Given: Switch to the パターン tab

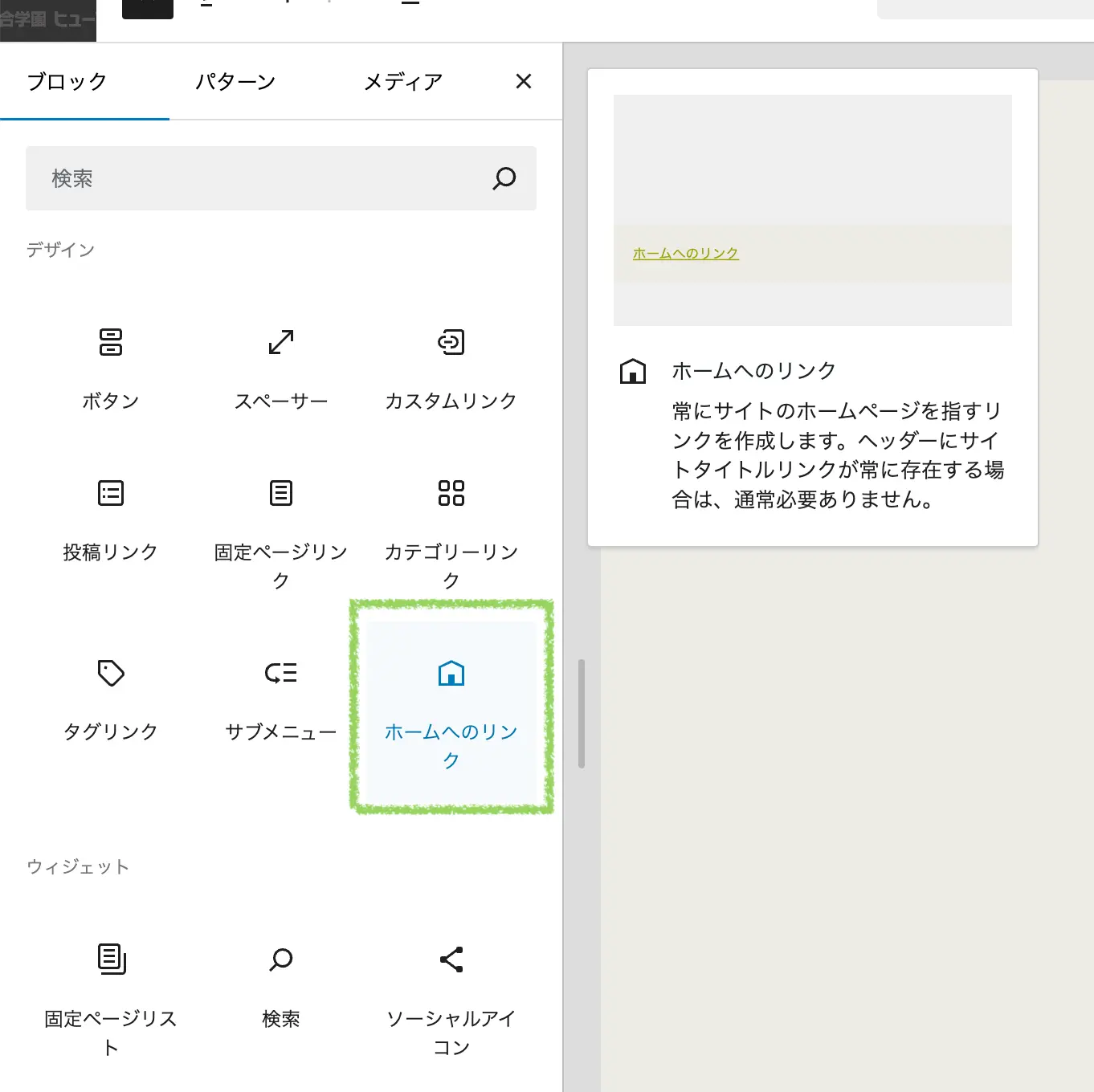Looking at the screenshot, I should coord(235,82).
